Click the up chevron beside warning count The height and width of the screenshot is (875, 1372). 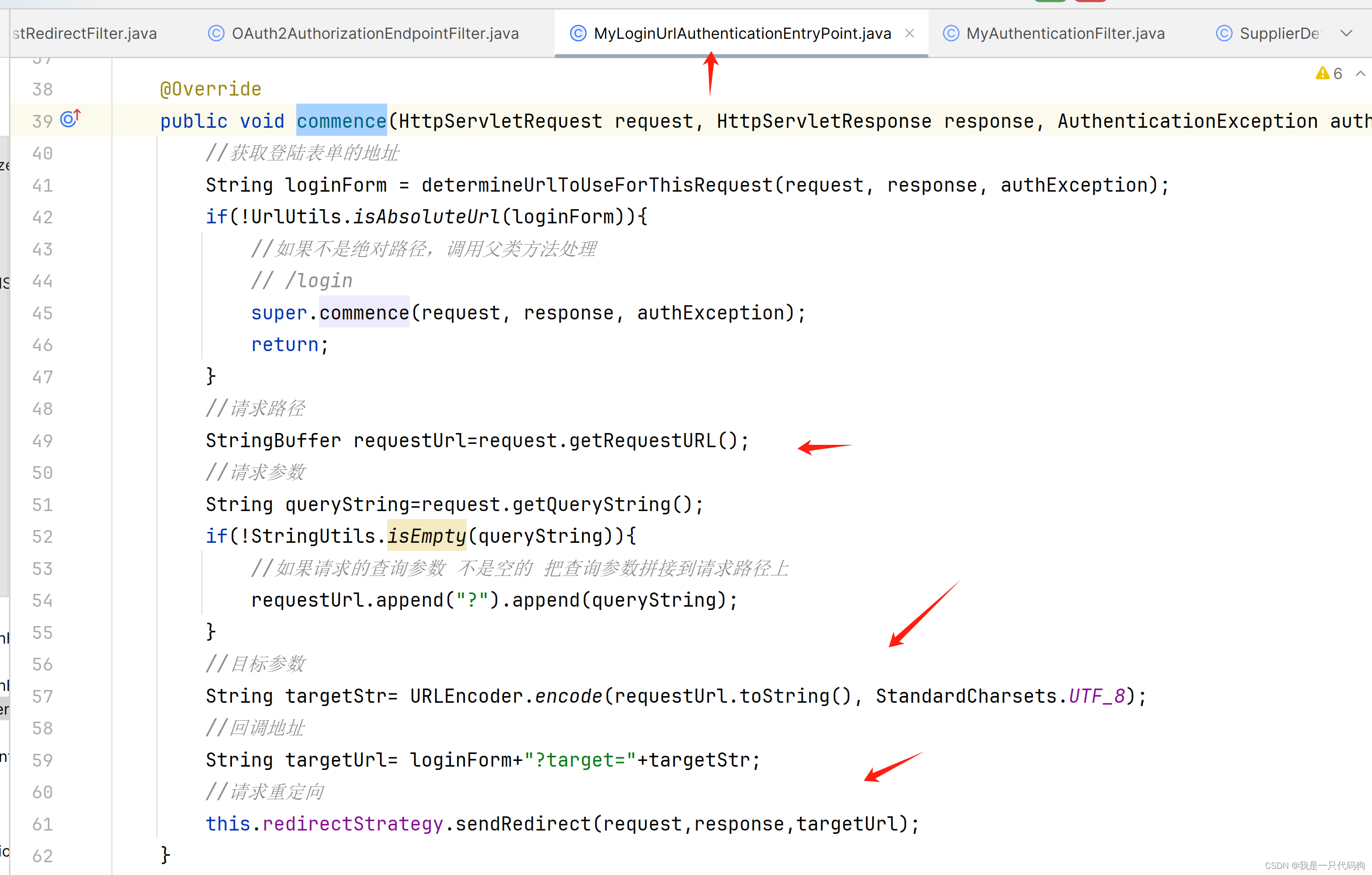(x=1360, y=73)
